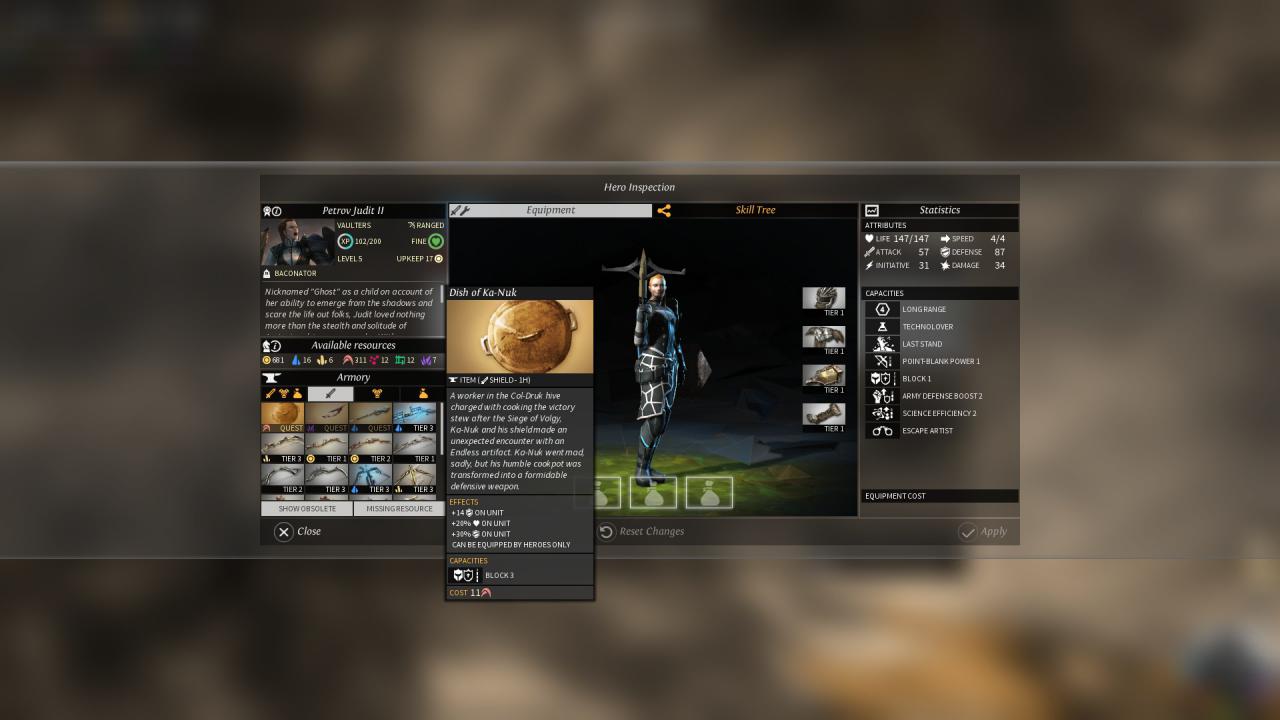Viewport: 1280px width, 720px height.
Task: Filter Armory by weapons (sword icon)
Action: click(x=330, y=393)
